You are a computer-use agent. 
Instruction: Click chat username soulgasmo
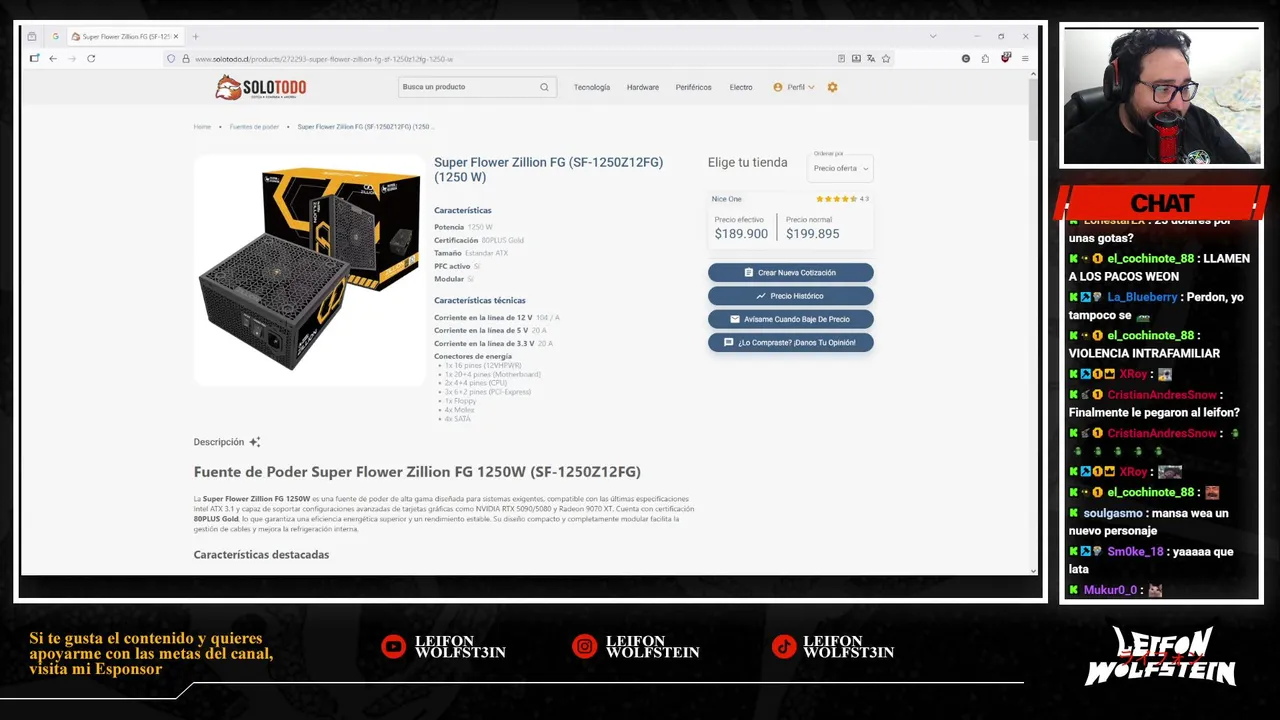[x=1114, y=513]
